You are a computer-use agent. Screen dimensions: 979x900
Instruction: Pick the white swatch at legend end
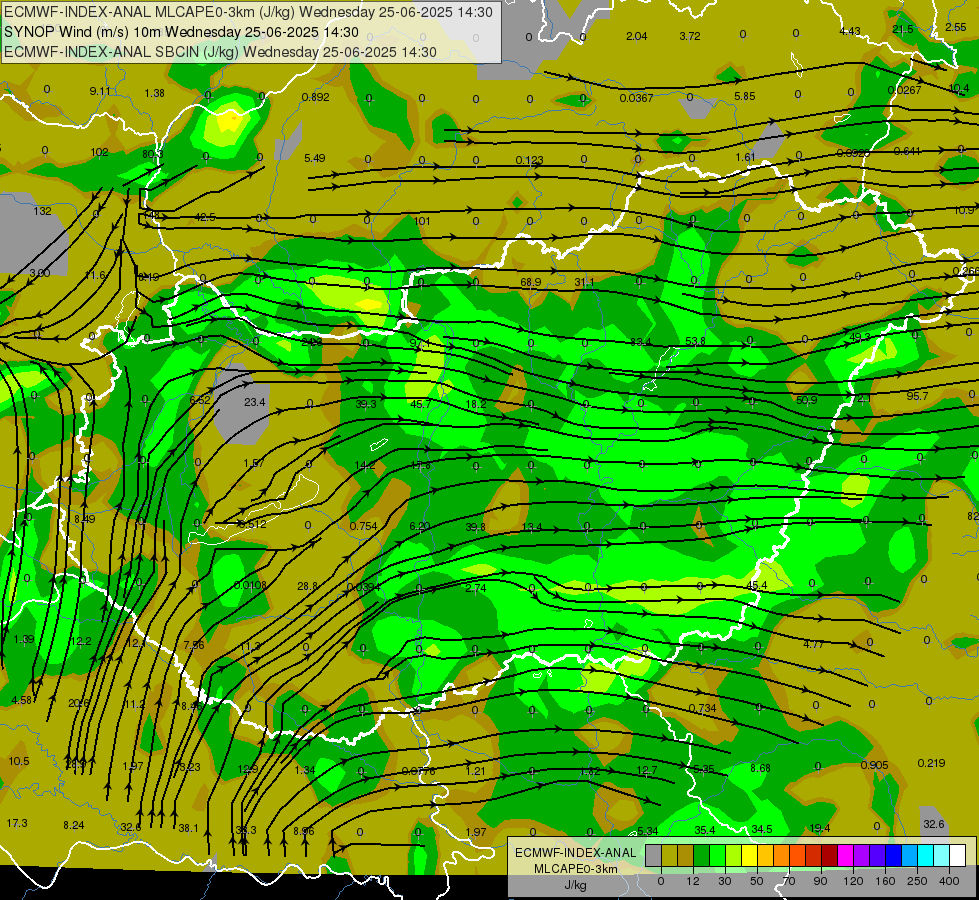coord(958,855)
